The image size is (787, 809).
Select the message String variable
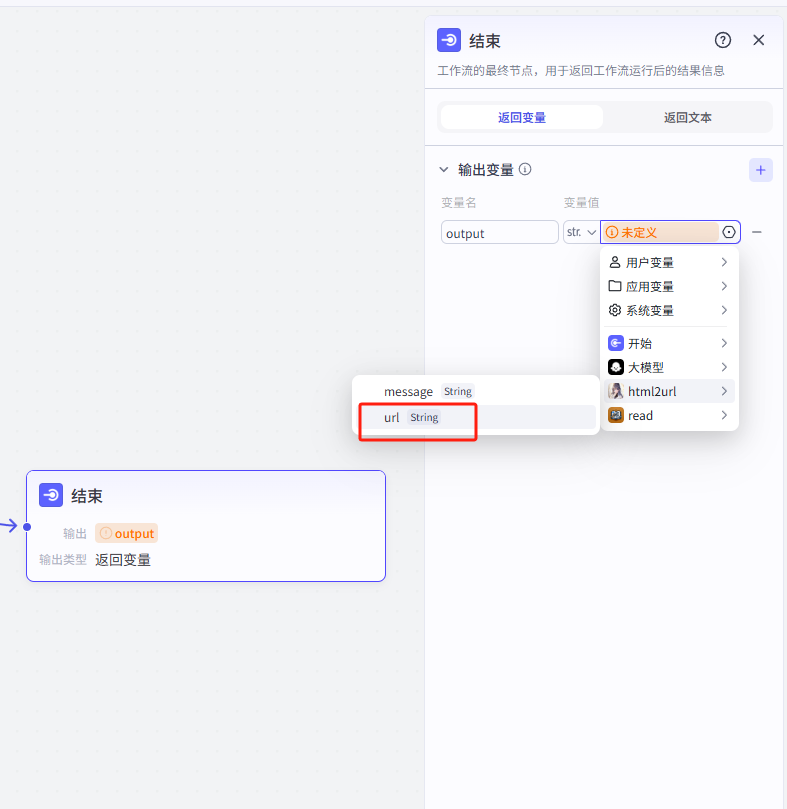pos(475,392)
